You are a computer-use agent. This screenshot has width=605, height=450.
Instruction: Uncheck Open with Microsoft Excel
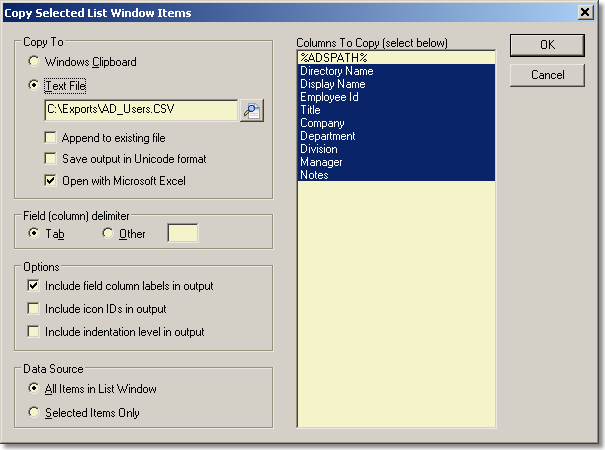click(51, 181)
